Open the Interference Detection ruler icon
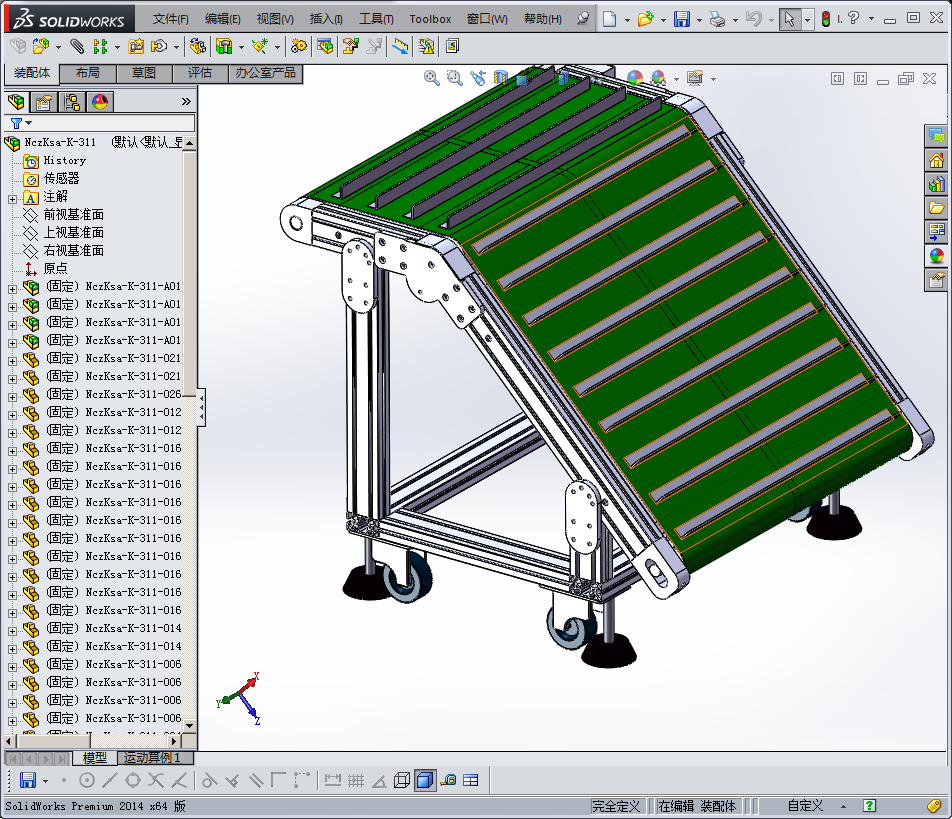The width and height of the screenshot is (952, 819). [400, 46]
